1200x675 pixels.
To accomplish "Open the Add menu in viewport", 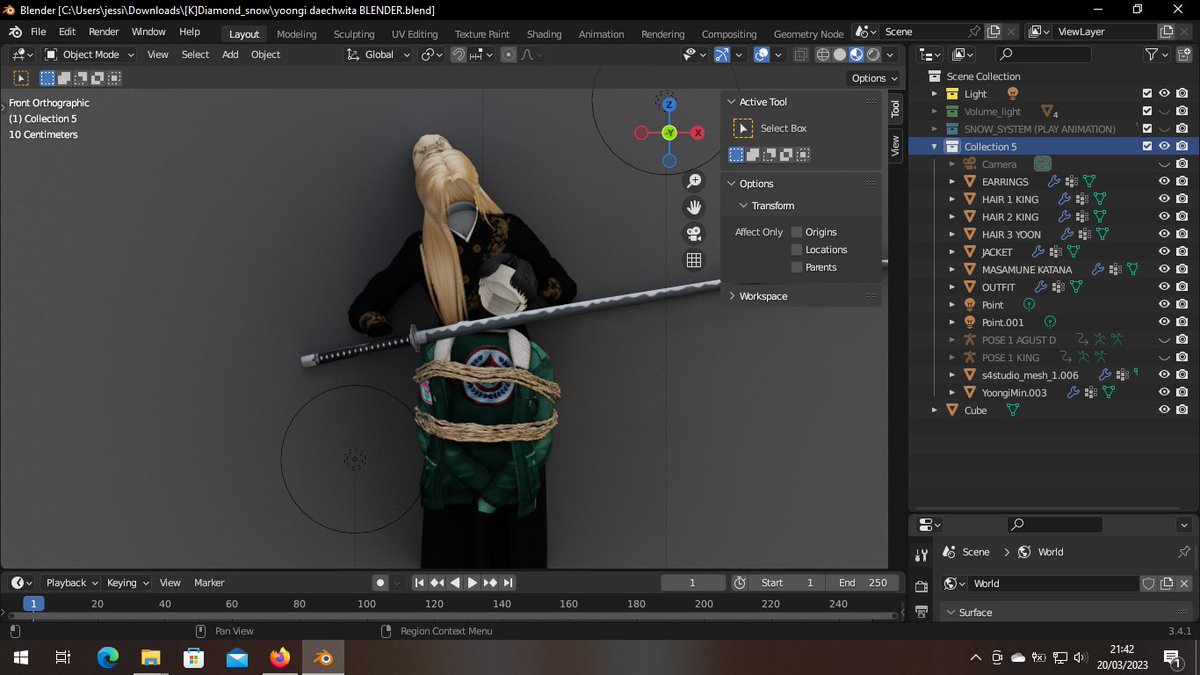I will (230, 55).
